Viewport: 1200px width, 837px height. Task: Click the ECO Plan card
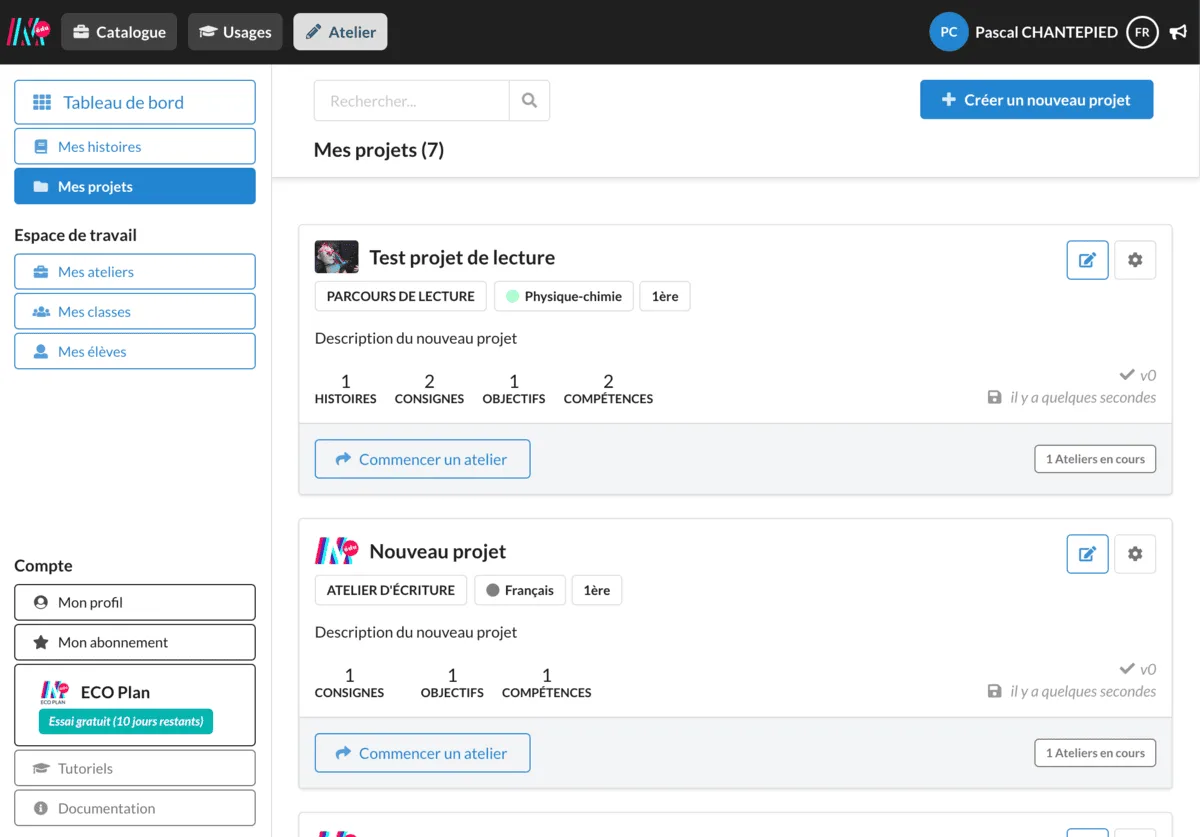tap(135, 705)
